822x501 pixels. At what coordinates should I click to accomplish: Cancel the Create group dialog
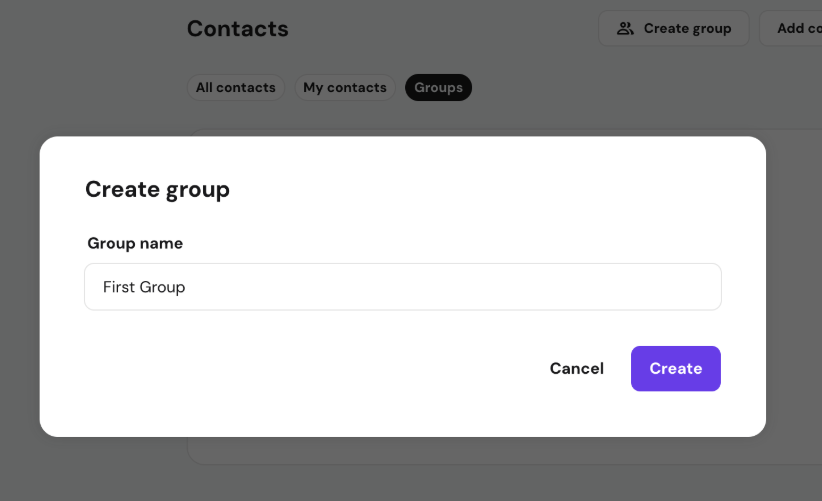577,368
